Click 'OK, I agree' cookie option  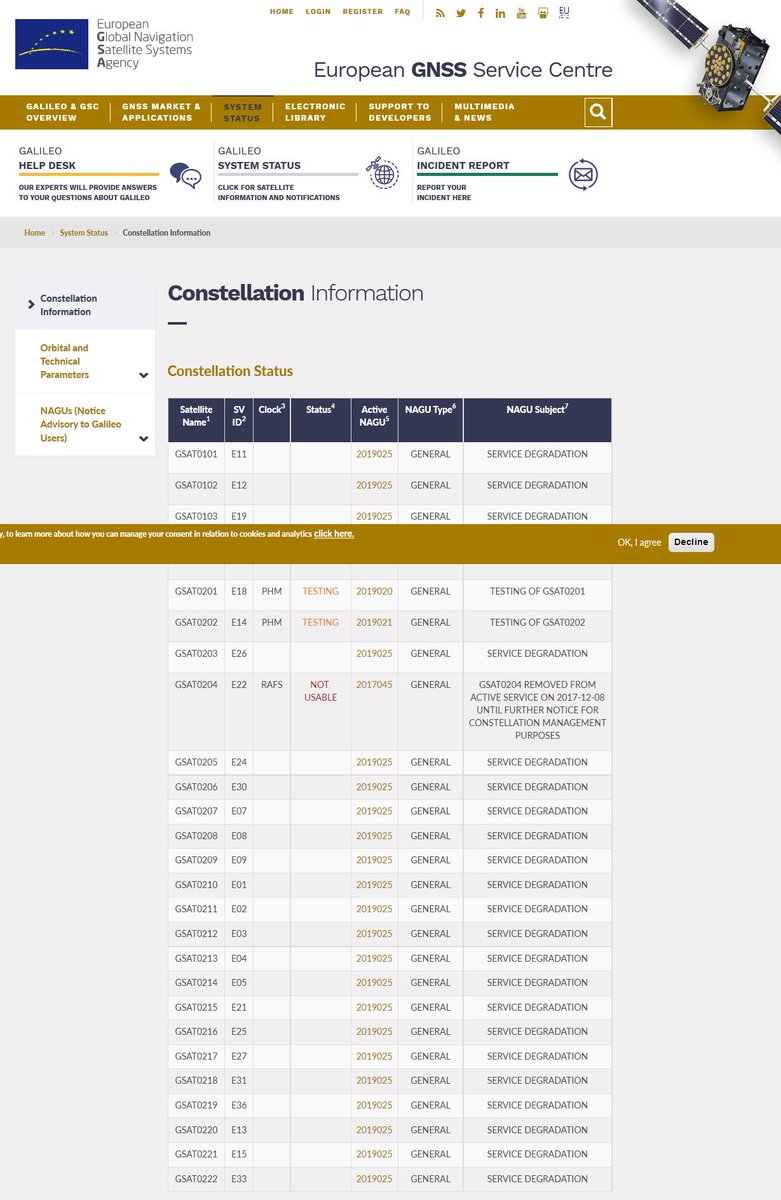point(639,542)
